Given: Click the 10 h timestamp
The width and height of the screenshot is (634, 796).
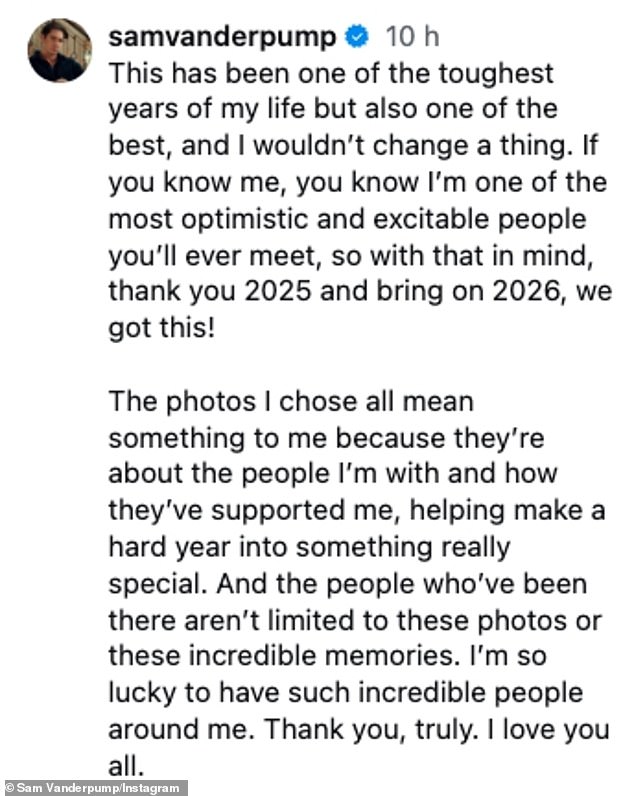Looking at the screenshot, I should point(412,37).
